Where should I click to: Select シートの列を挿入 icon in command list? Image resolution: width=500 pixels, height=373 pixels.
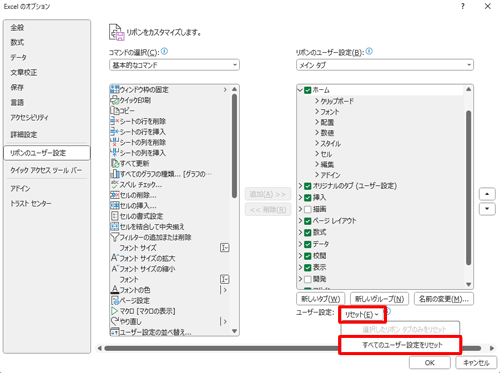coord(115,153)
